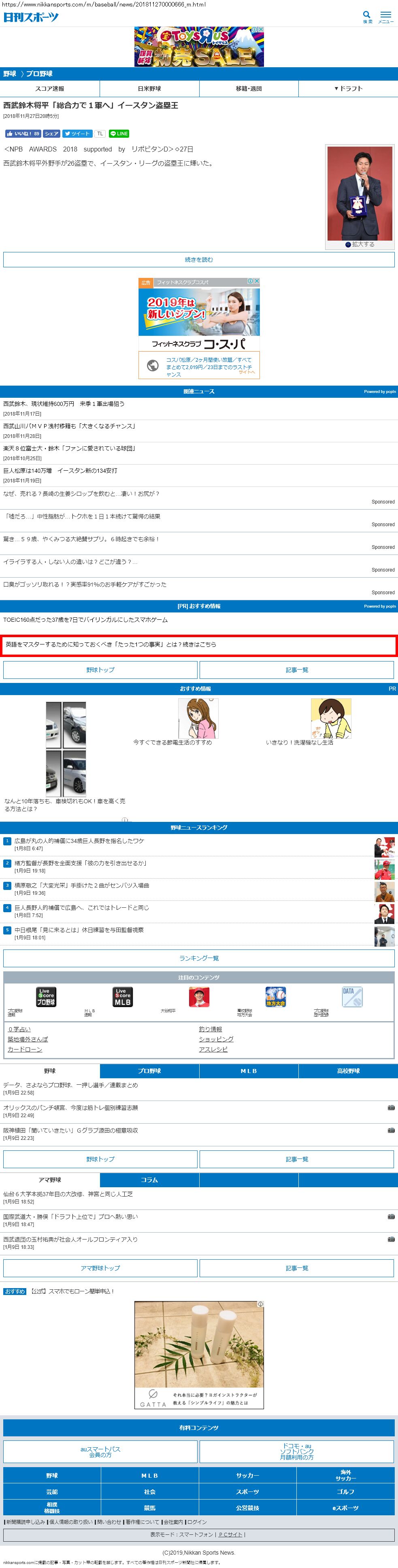Select the 高校野球 tab

tap(348, 1070)
